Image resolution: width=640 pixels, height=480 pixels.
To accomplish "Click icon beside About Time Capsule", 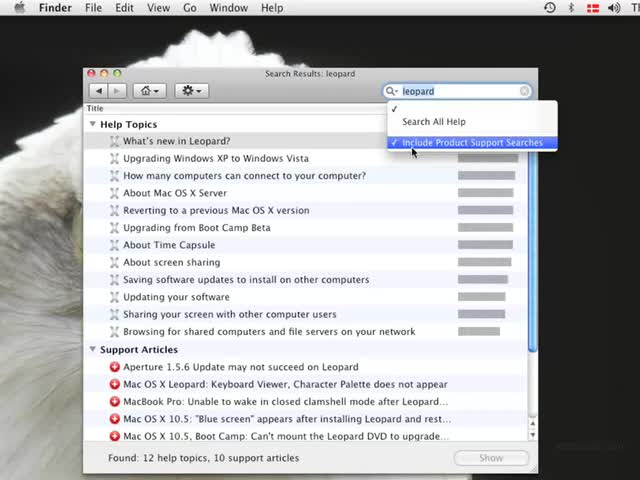I will point(114,245).
